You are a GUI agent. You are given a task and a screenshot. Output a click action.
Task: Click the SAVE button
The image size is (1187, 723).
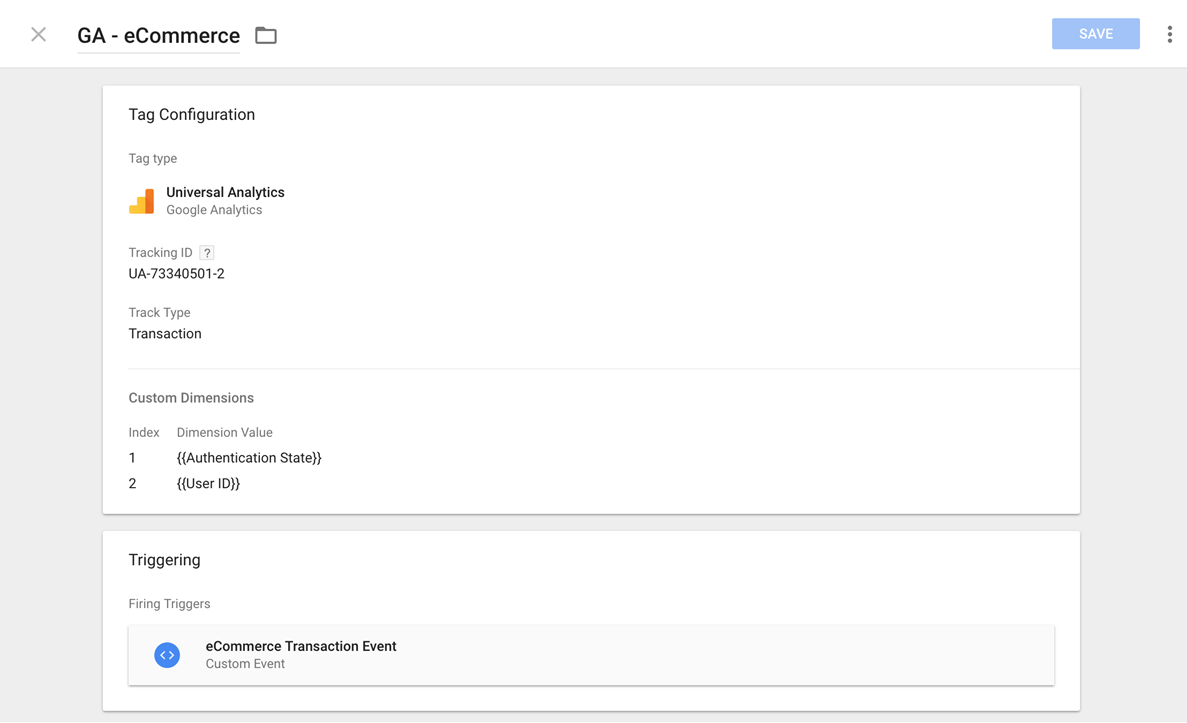pos(1095,34)
